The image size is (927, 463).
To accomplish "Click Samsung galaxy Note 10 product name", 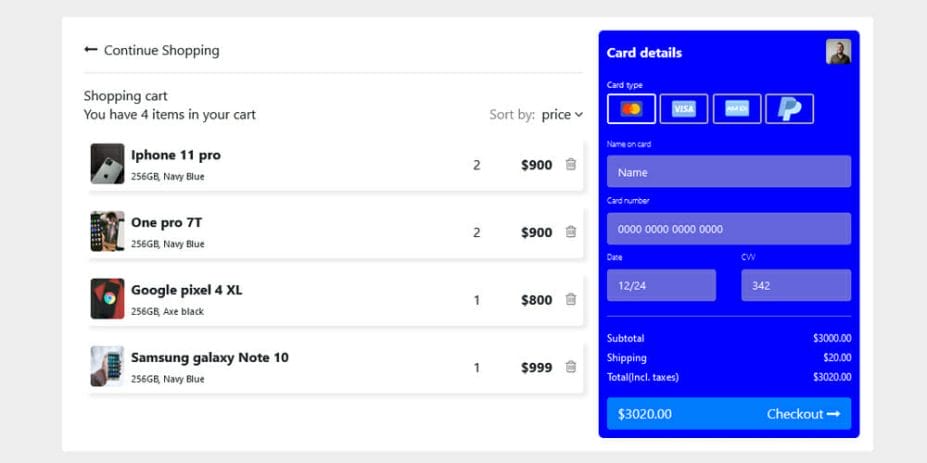I will 210,357.
